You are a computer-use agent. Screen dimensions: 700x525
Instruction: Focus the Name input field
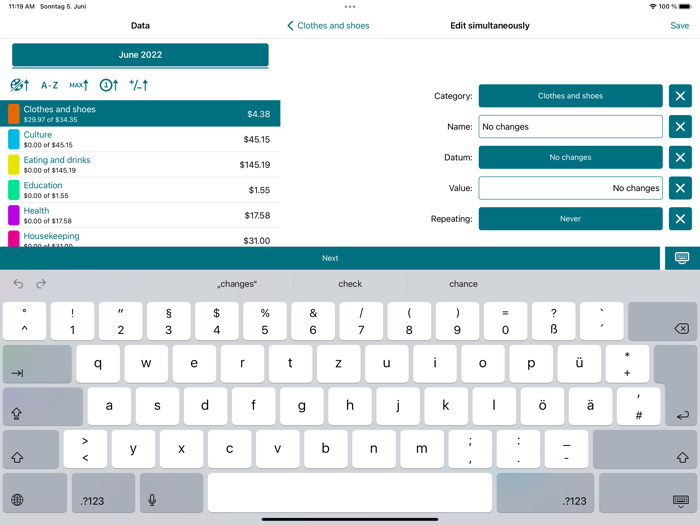[x=571, y=127]
